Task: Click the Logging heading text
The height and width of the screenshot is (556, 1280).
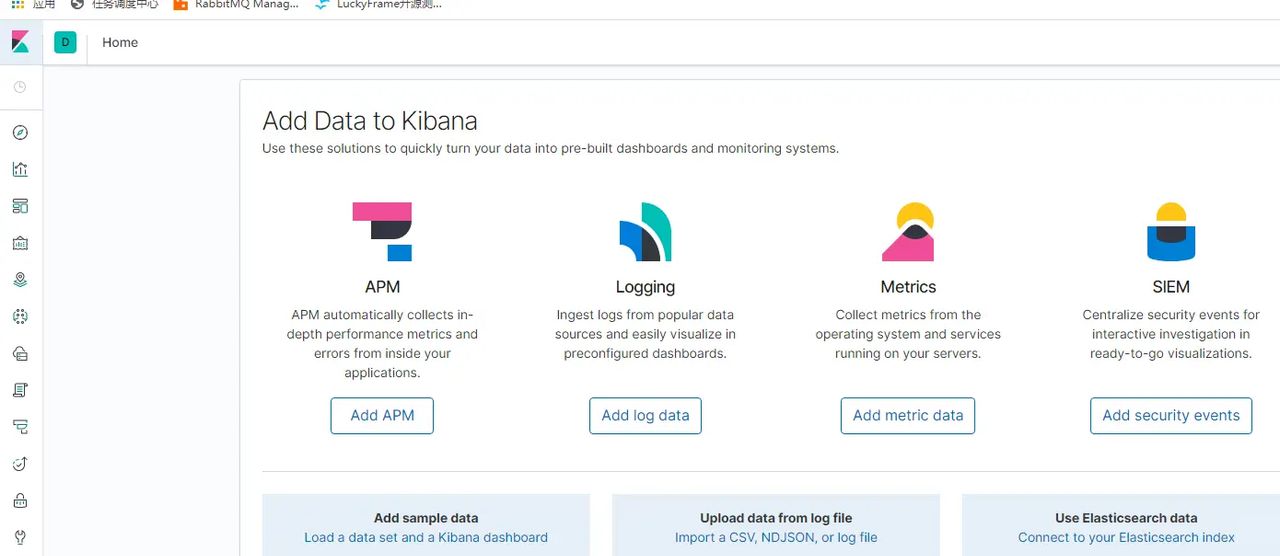Action: point(645,287)
